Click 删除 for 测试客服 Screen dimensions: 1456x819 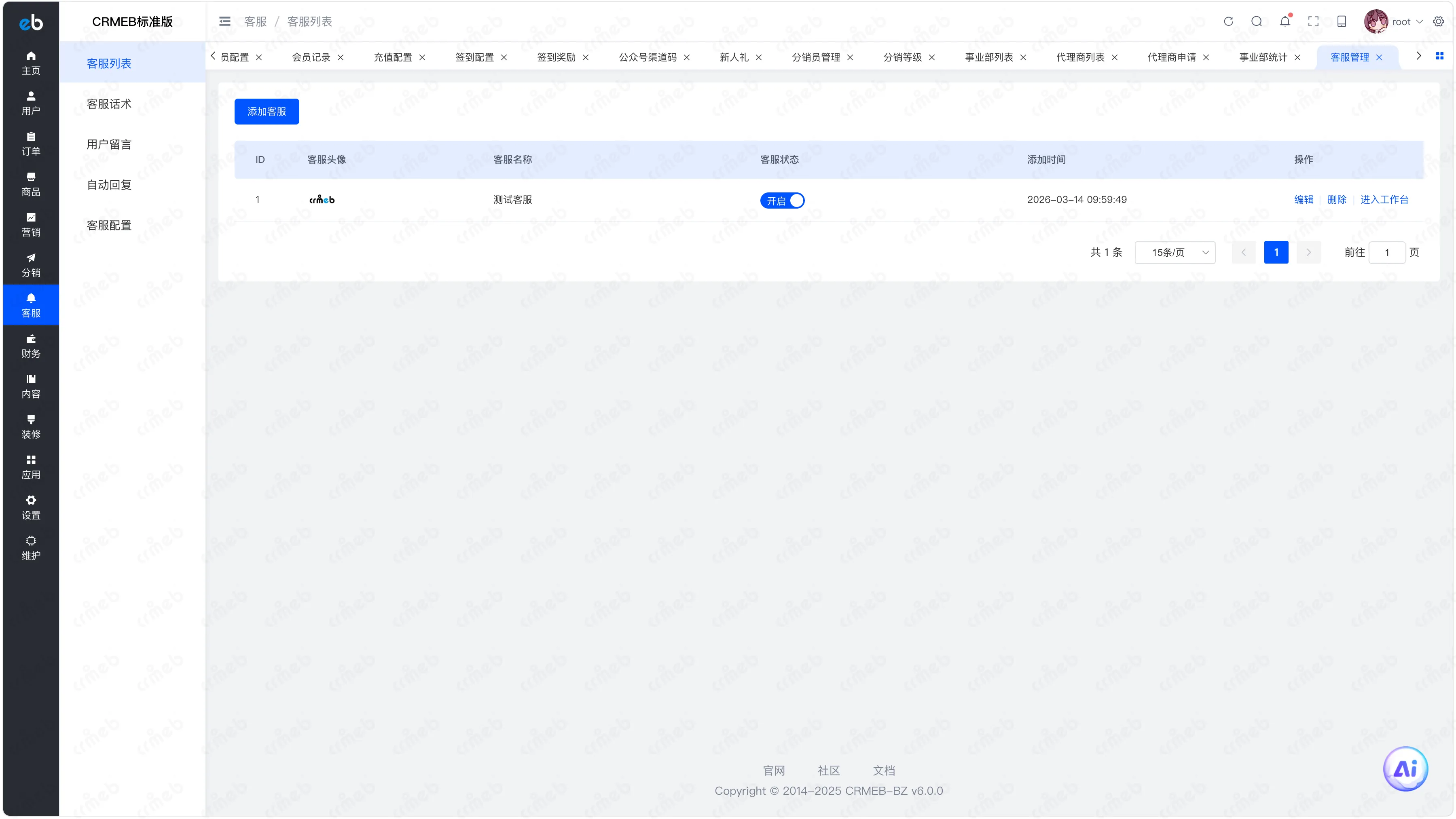pyautogui.click(x=1337, y=199)
